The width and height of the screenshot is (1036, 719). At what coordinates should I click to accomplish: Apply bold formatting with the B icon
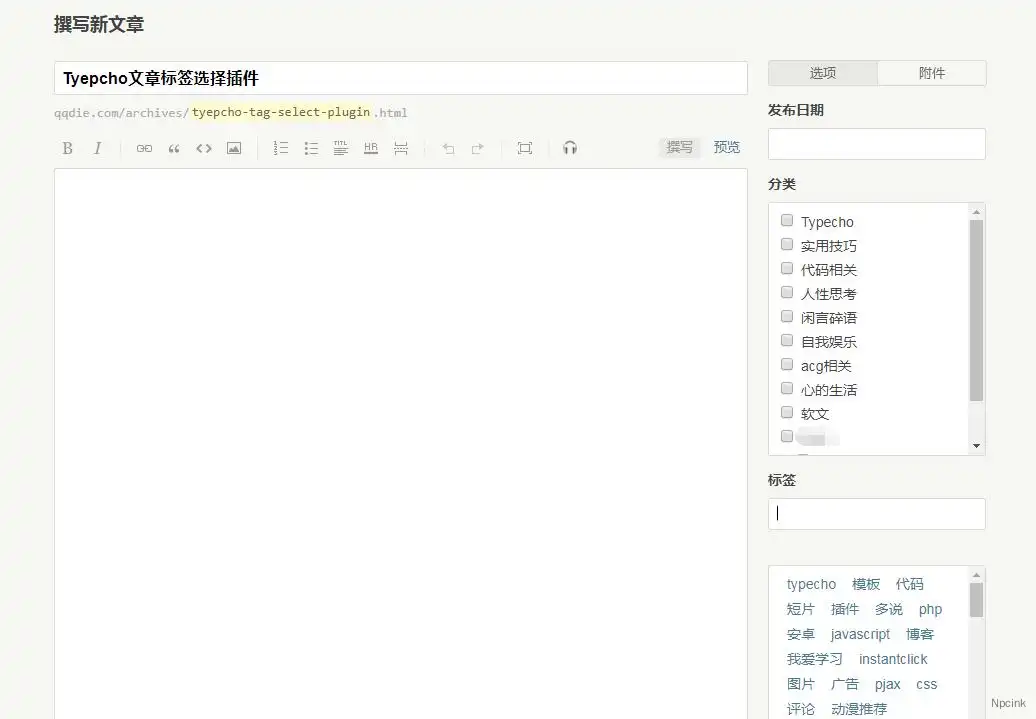(67, 148)
